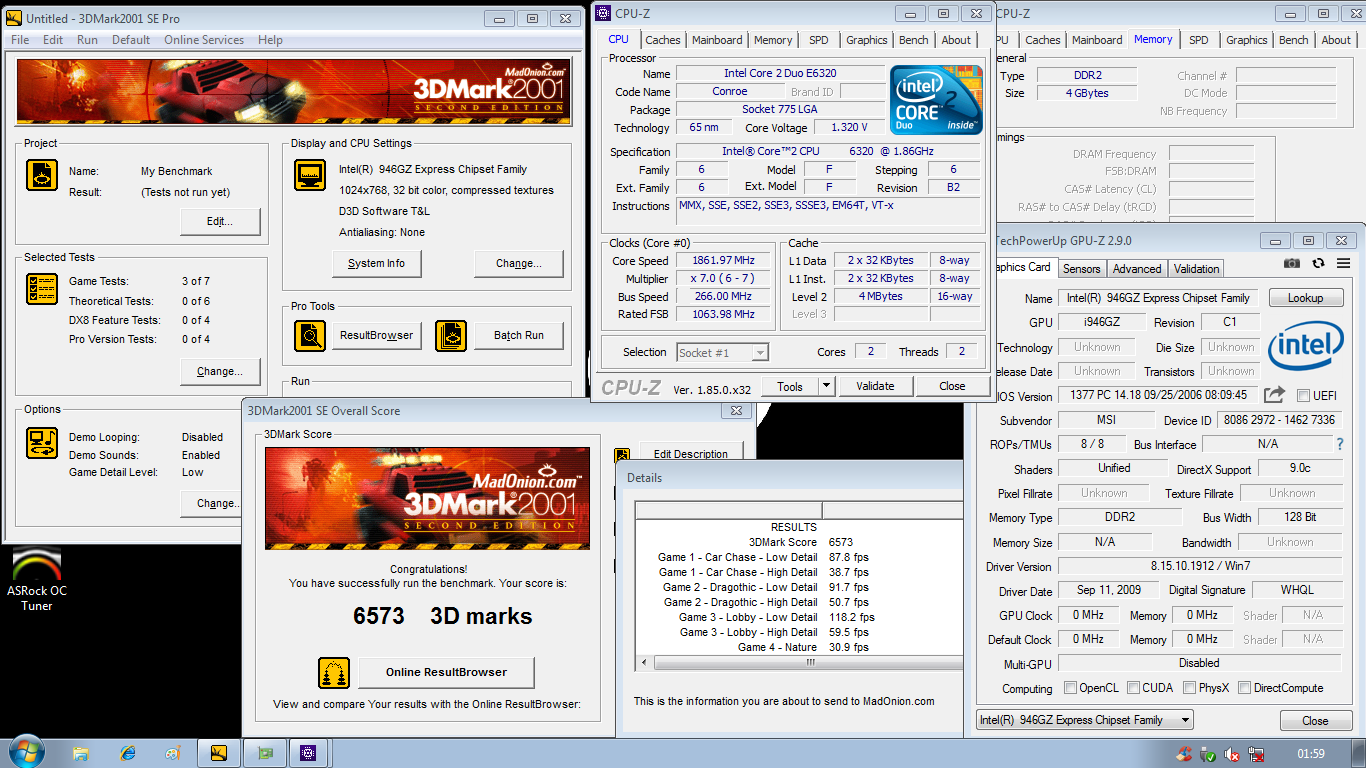1366x768 pixels.
Task: Open Windows Explorer from the taskbar
Action: pos(81,753)
